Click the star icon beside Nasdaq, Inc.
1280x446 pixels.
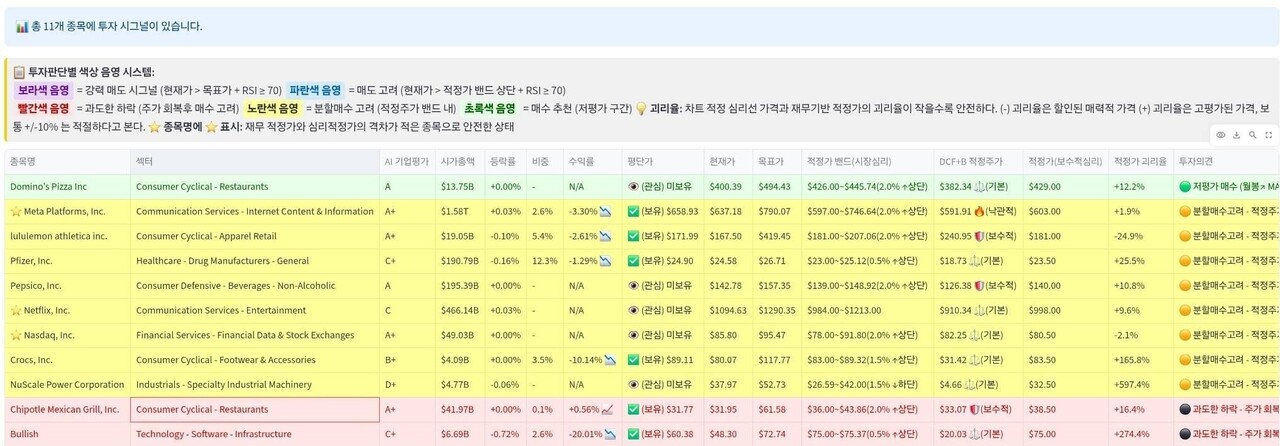[15, 335]
